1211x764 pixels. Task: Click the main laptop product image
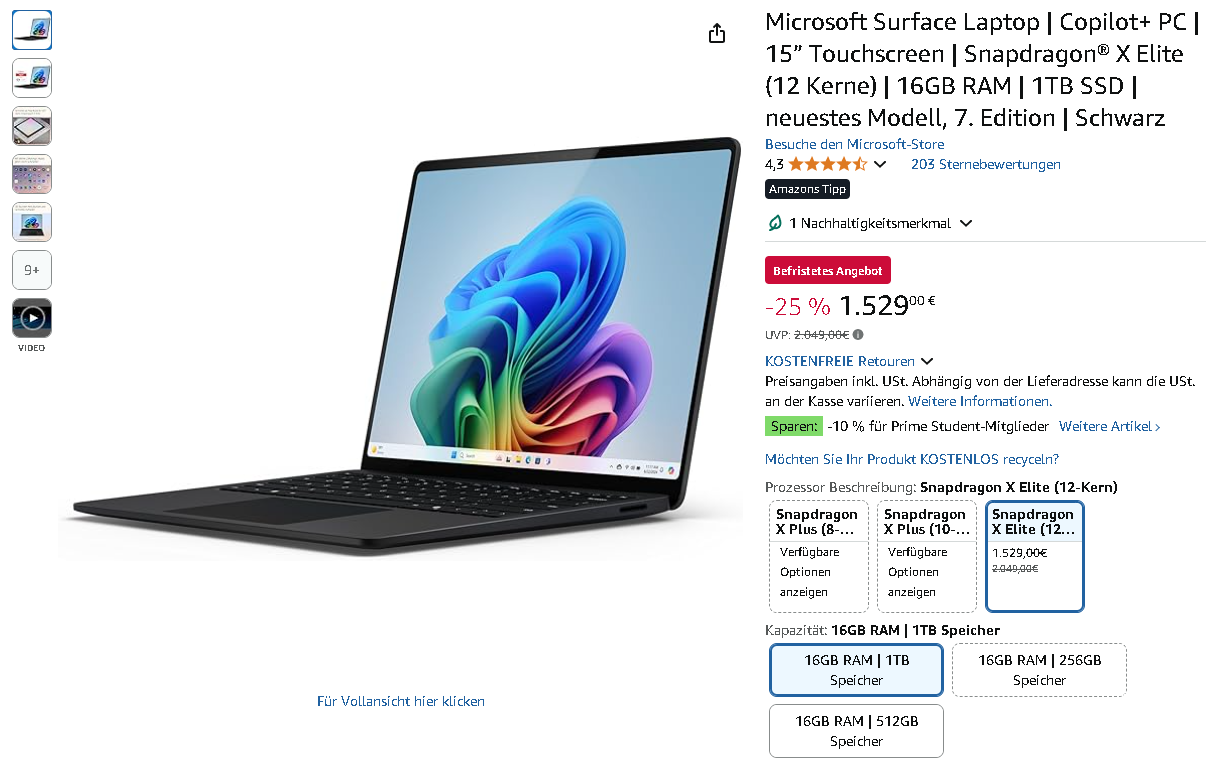pos(400,347)
